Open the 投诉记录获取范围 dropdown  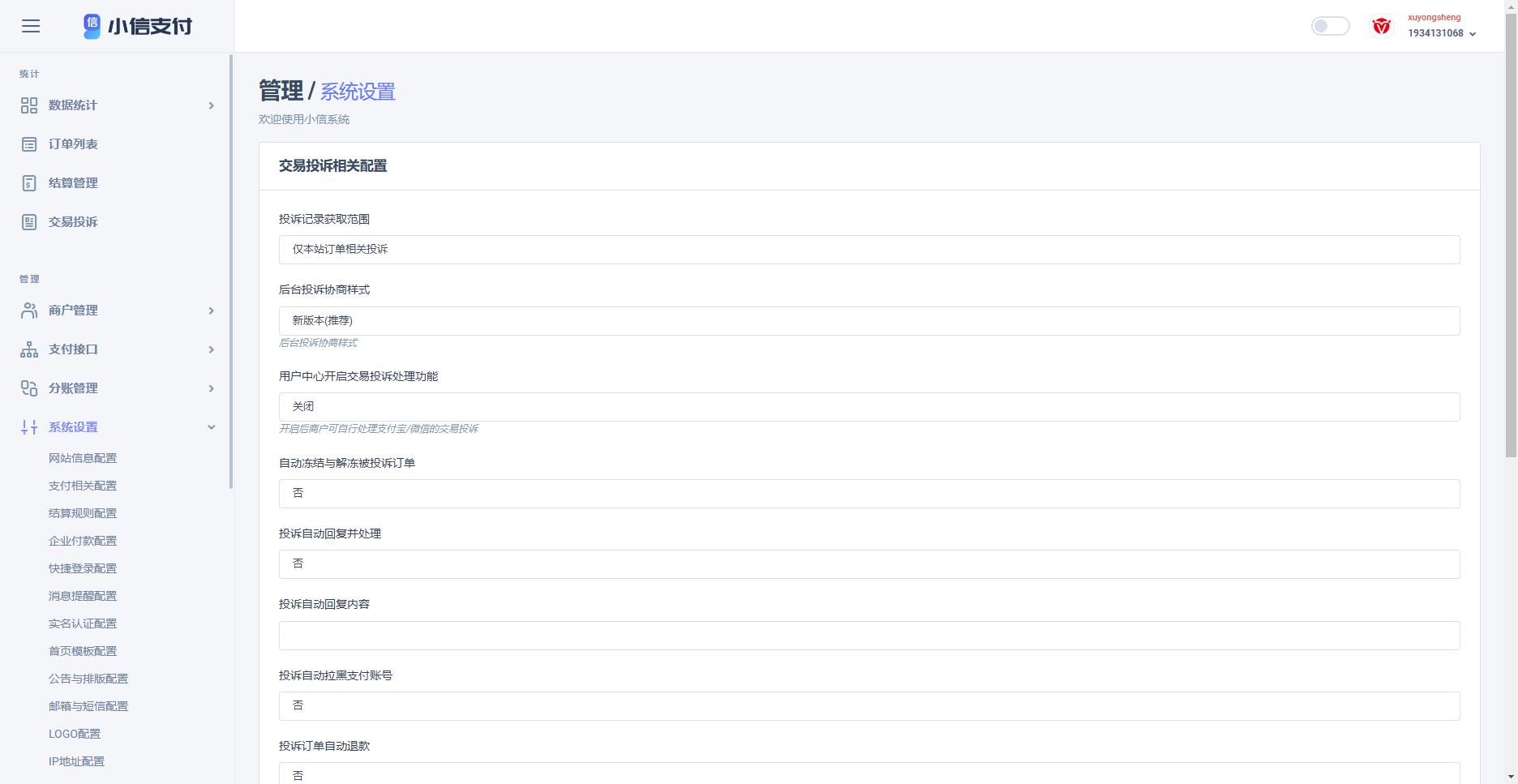coord(868,250)
